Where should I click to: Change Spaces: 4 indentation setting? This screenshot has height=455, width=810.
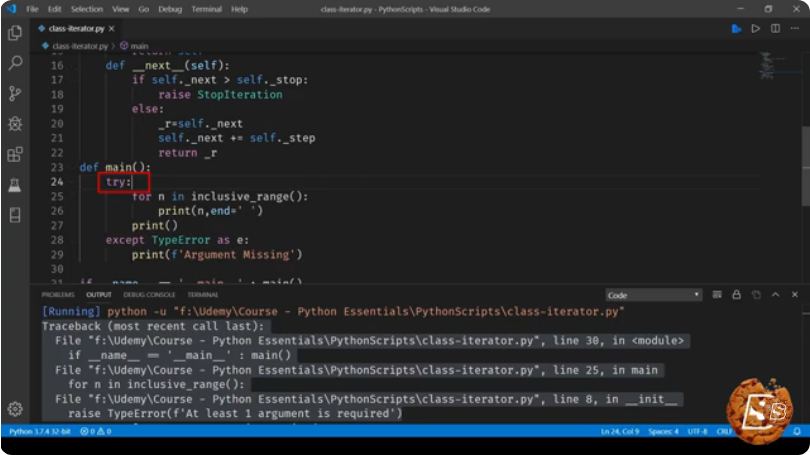pos(664,432)
